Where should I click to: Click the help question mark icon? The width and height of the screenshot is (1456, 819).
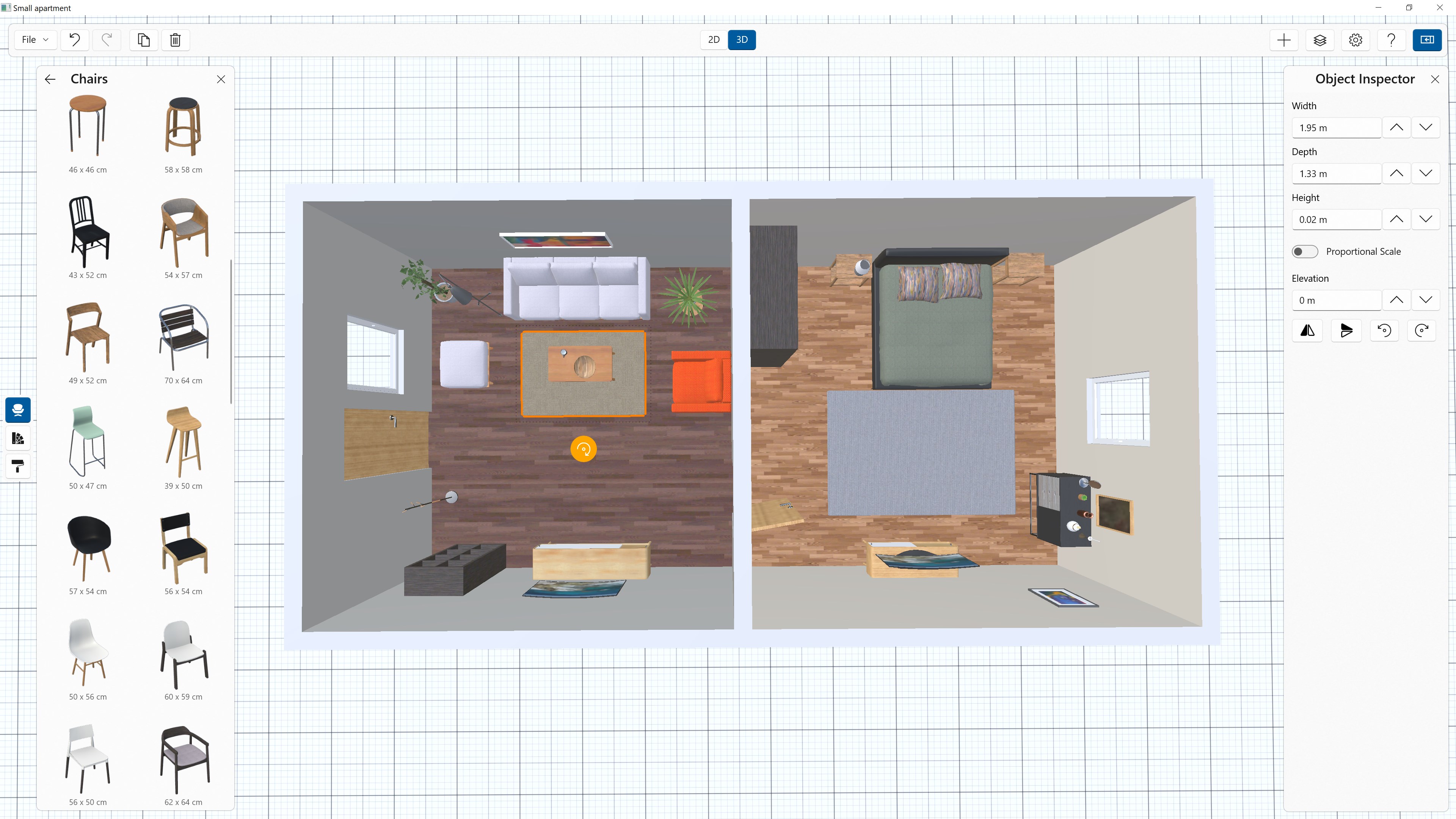pyautogui.click(x=1391, y=39)
